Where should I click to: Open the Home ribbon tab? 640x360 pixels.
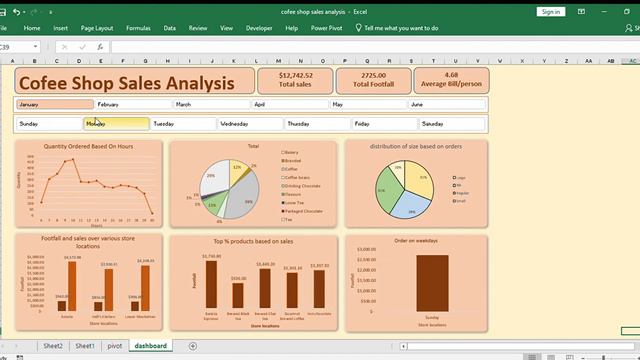coord(32,28)
